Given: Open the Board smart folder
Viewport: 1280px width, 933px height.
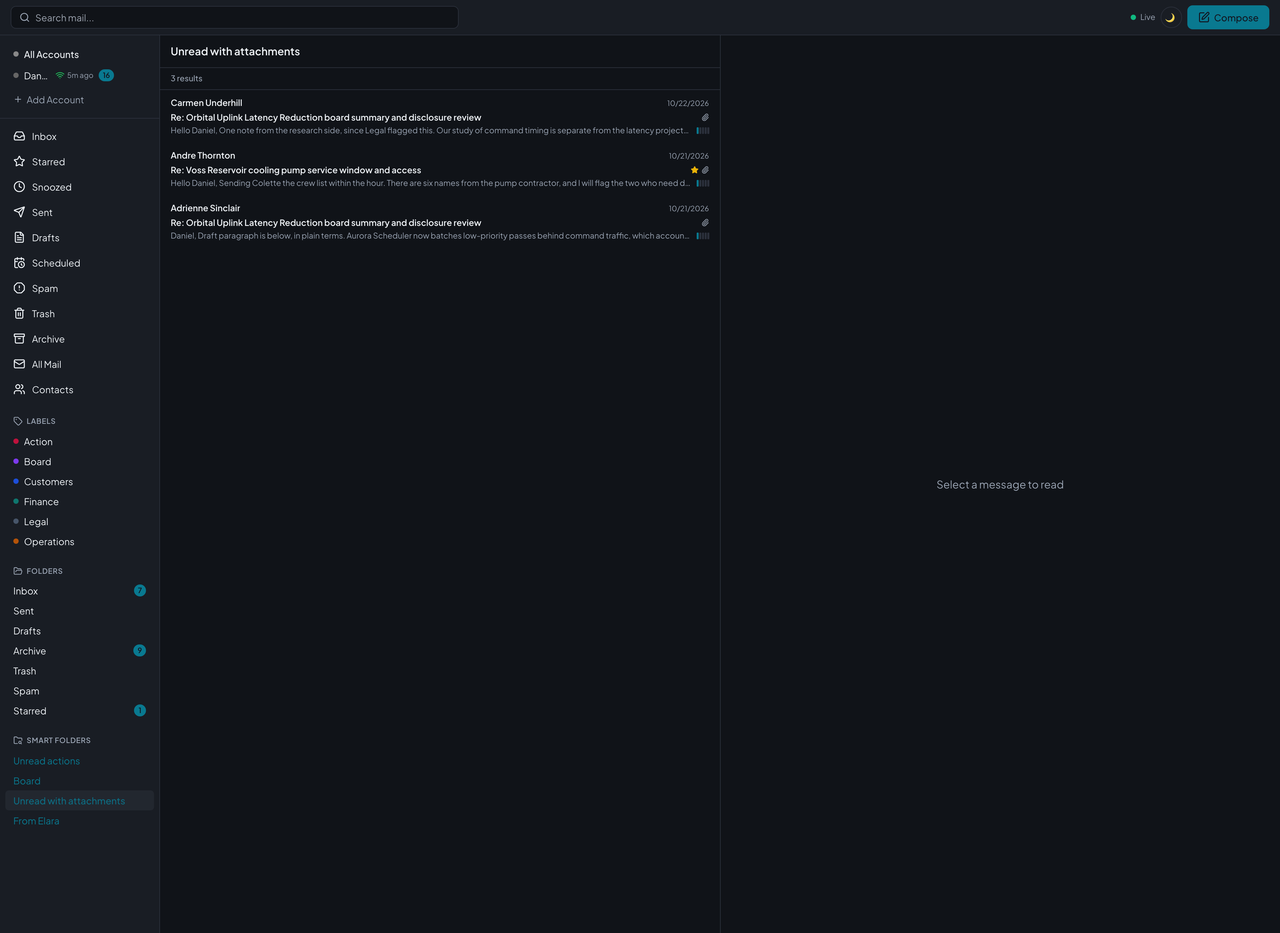Looking at the screenshot, I should (x=80, y=781).
